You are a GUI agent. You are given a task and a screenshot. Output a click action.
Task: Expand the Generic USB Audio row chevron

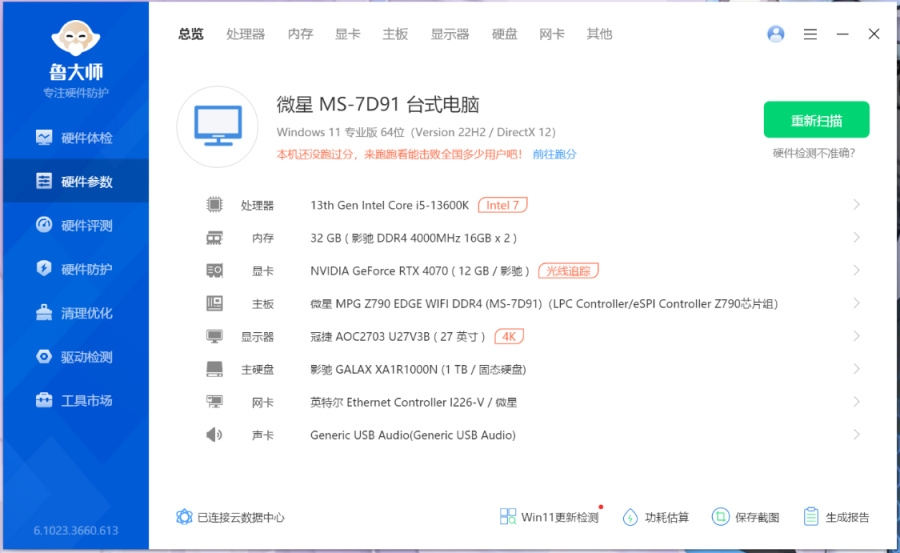pyautogui.click(x=856, y=435)
